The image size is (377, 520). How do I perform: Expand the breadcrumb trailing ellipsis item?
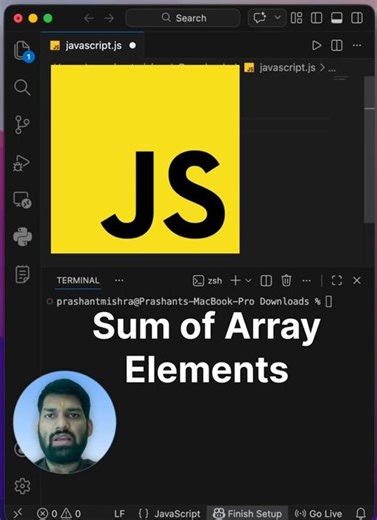tap(332, 68)
